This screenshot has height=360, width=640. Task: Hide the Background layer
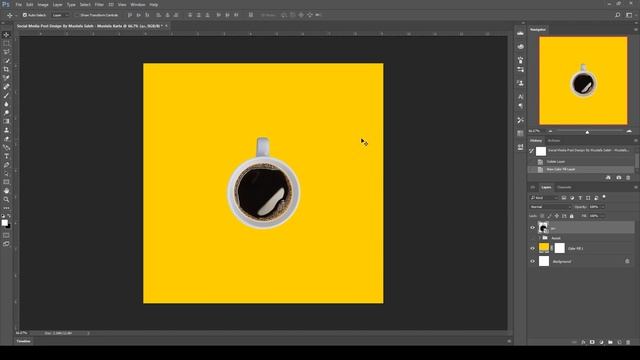pyautogui.click(x=532, y=261)
